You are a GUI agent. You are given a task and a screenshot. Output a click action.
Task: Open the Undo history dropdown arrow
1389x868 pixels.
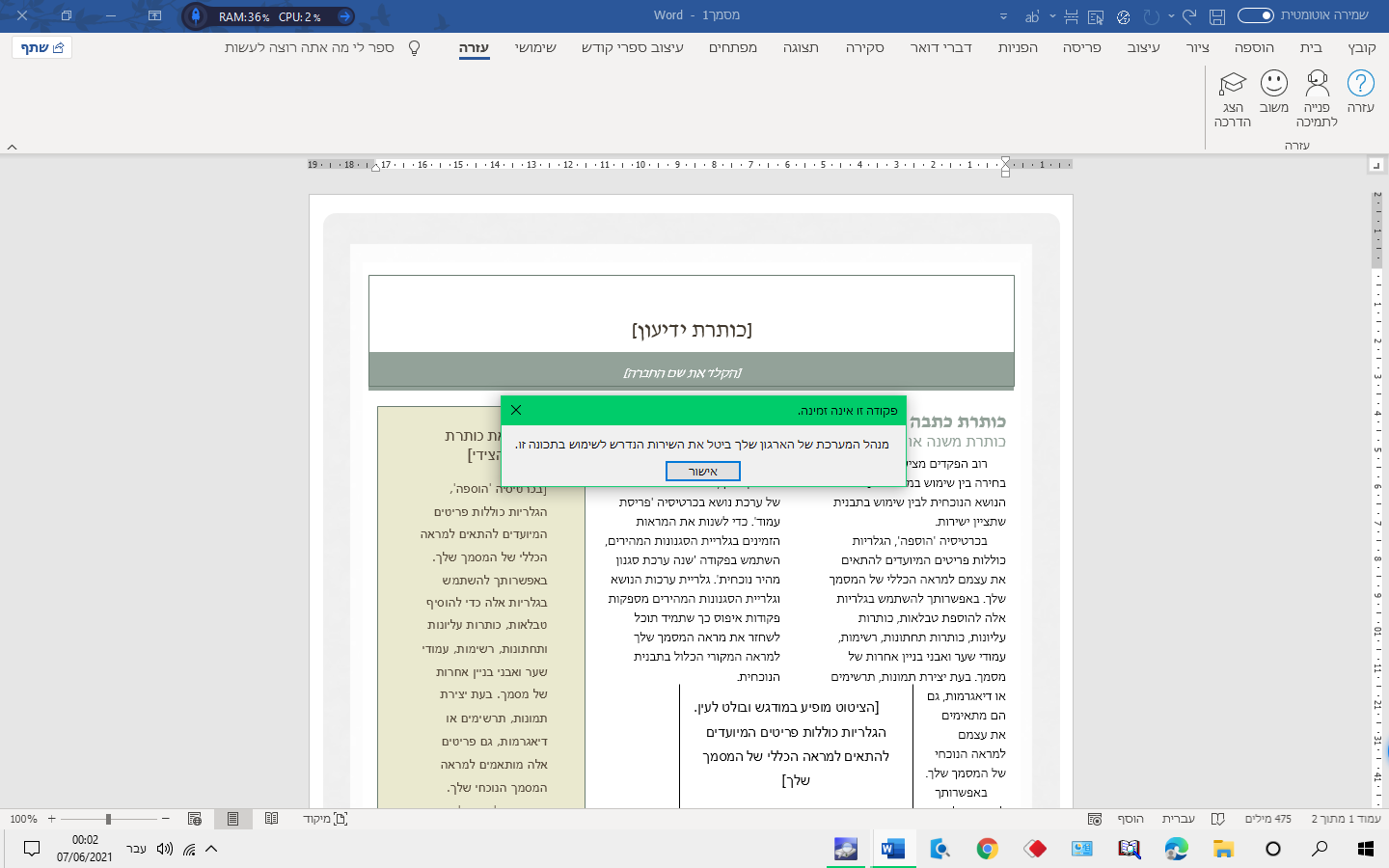click(1171, 16)
